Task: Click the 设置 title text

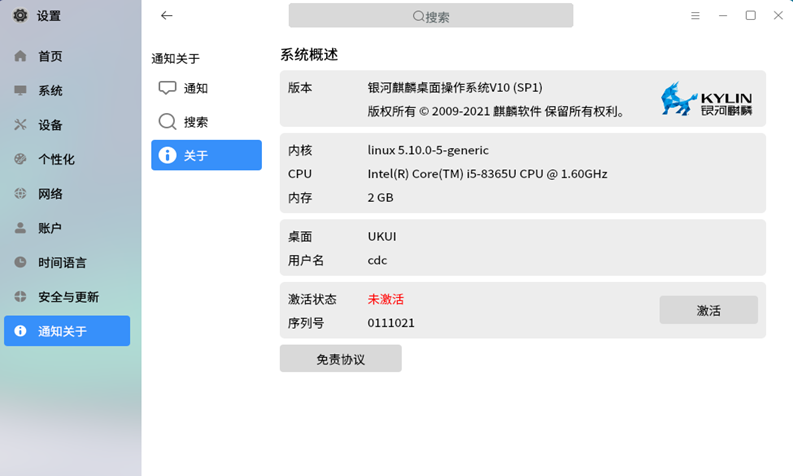Action: tap(49, 16)
